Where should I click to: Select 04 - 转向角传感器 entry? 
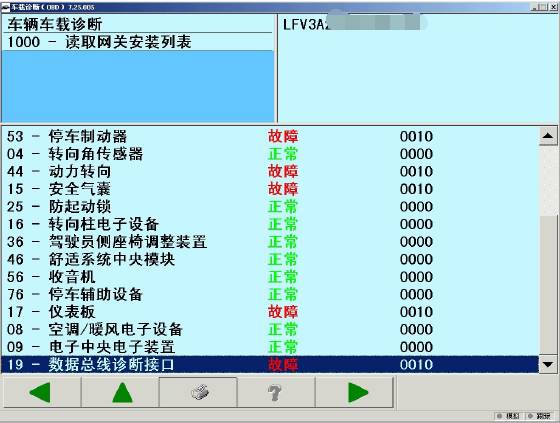[x=270, y=154]
